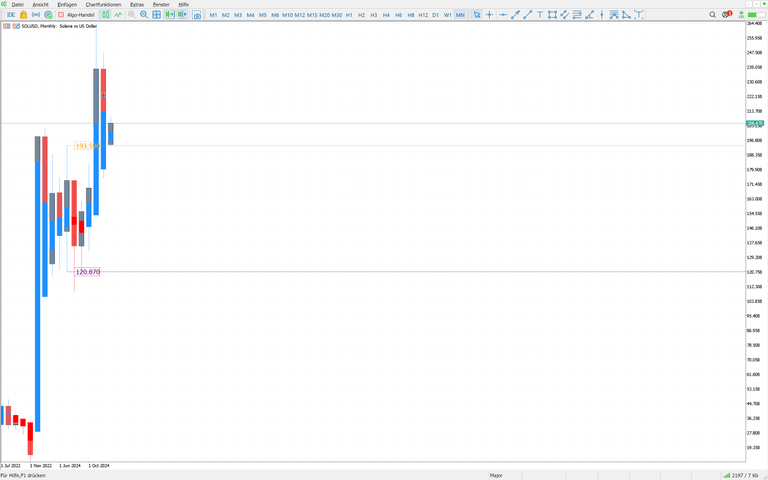Select the D1 timeframe
768x480 pixels.
(435, 15)
